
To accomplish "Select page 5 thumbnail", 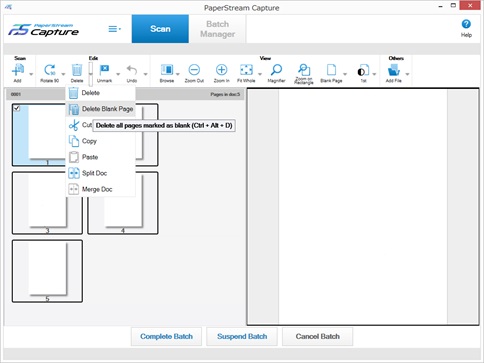I will point(47,271).
